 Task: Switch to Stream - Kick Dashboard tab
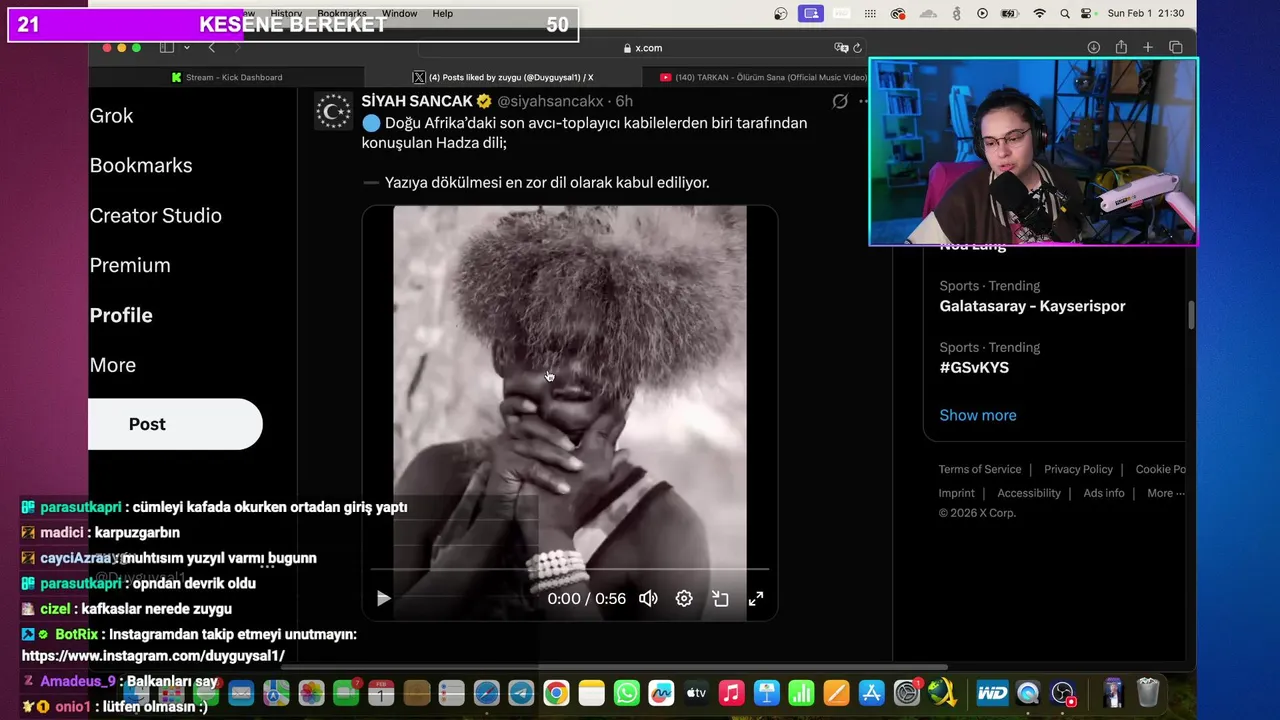pos(226,77)
